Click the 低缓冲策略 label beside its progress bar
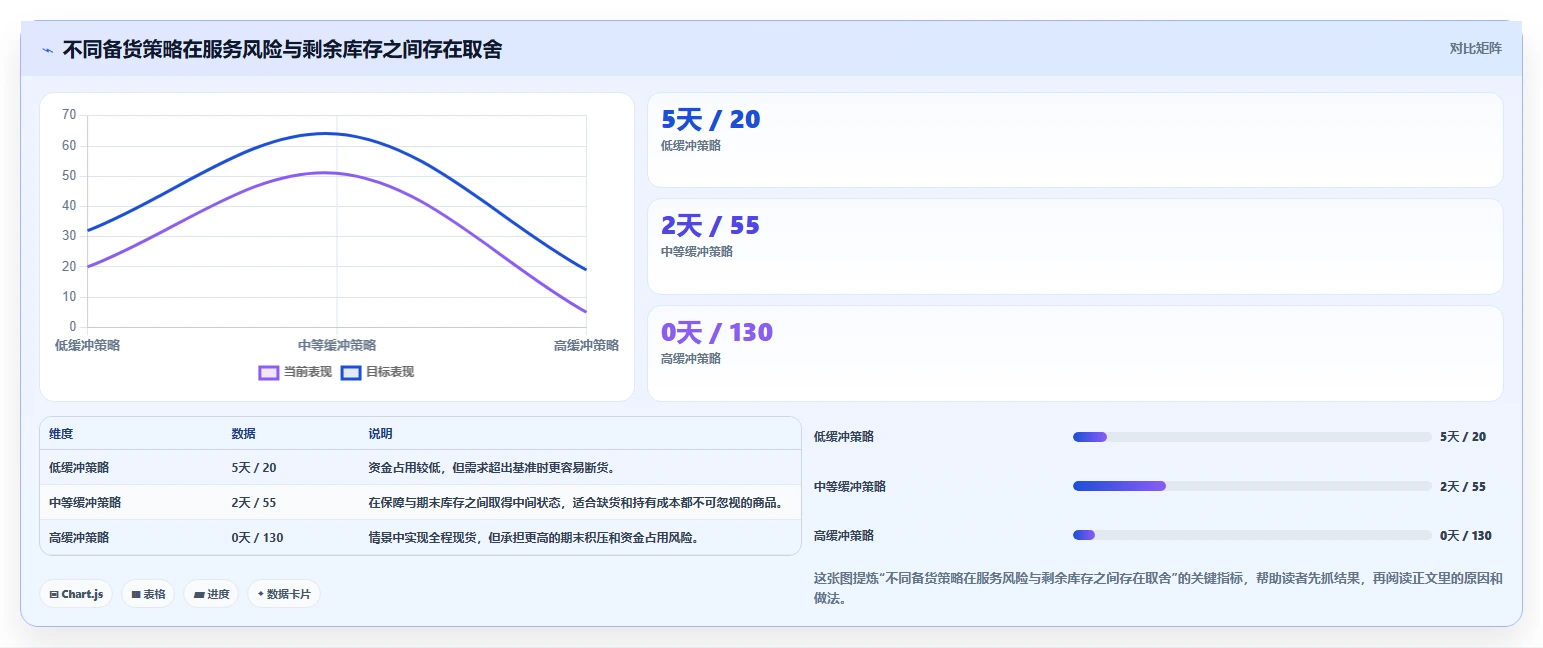 844,437
